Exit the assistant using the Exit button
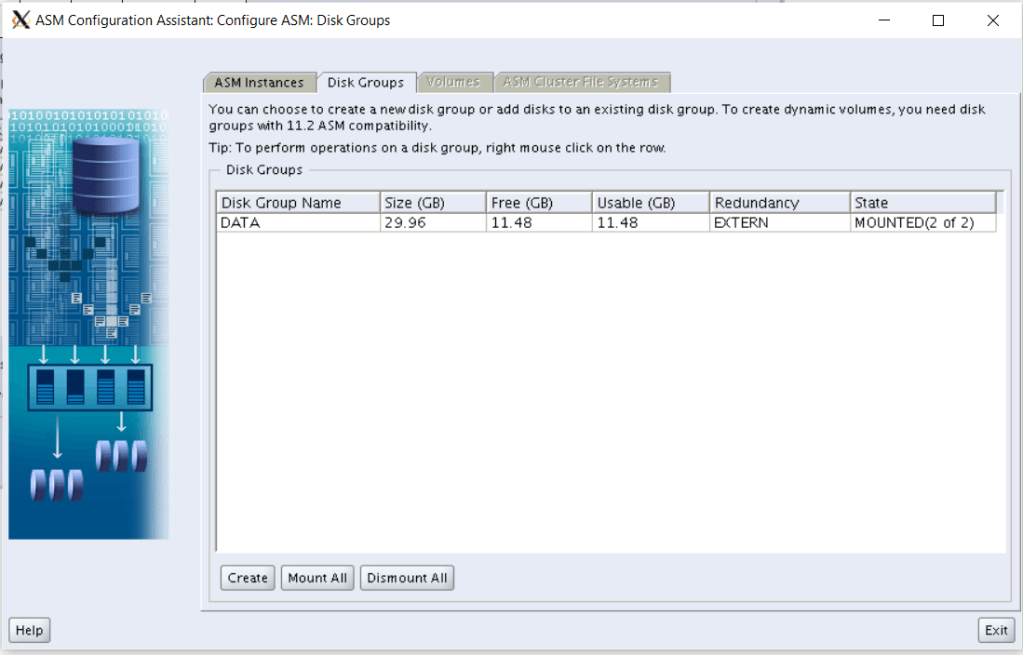This screenshot has height=655, width=1023. (x=995, y=630)
